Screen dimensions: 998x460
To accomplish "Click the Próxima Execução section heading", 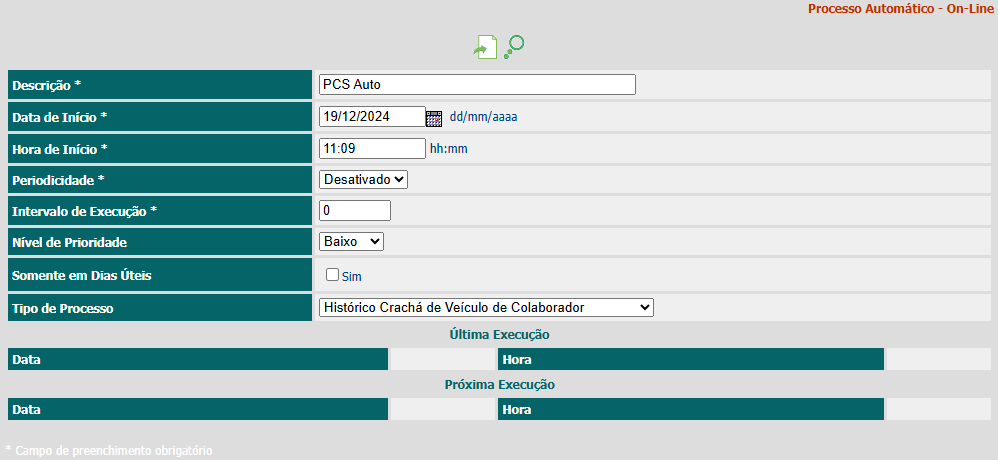I will (499, 385).
